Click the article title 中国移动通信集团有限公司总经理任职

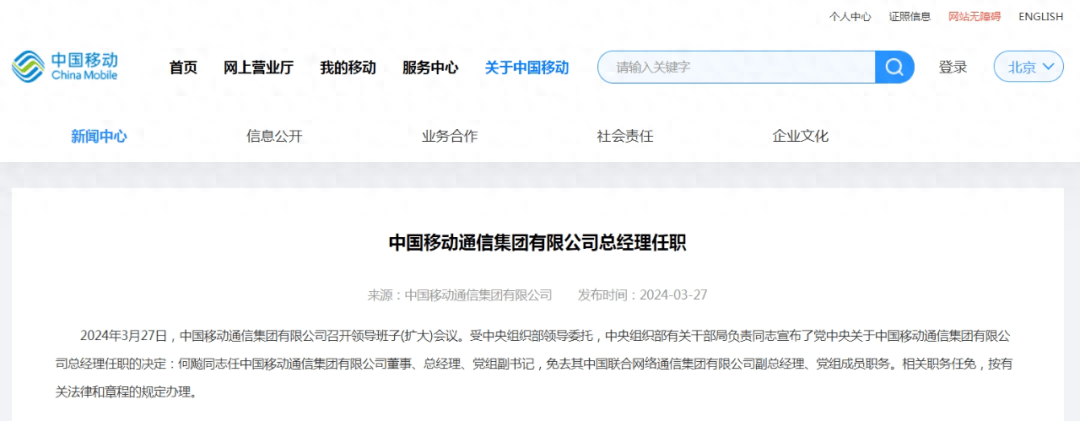click(539, 242)
